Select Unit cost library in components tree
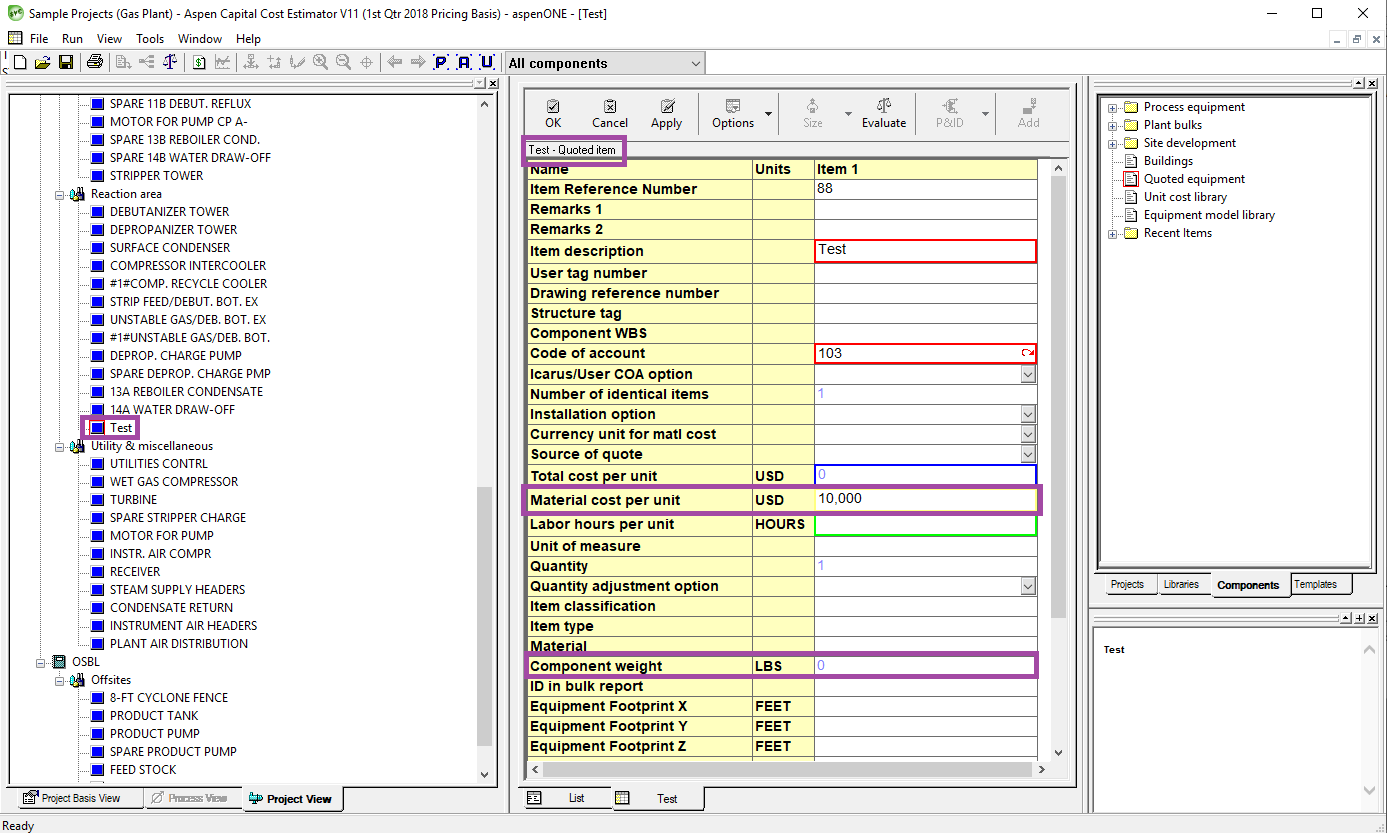The image size is (1387, 833). point(1185,197)
